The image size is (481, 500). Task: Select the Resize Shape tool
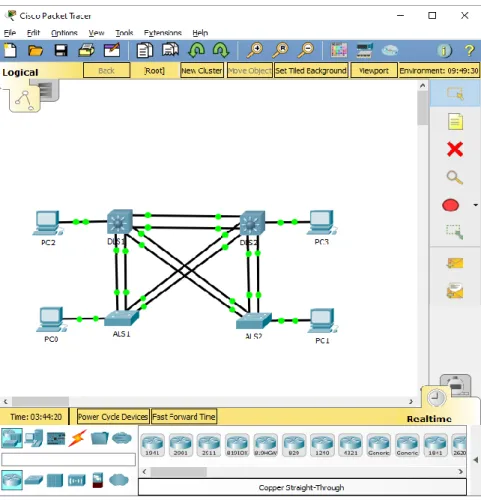pos(455,232)
